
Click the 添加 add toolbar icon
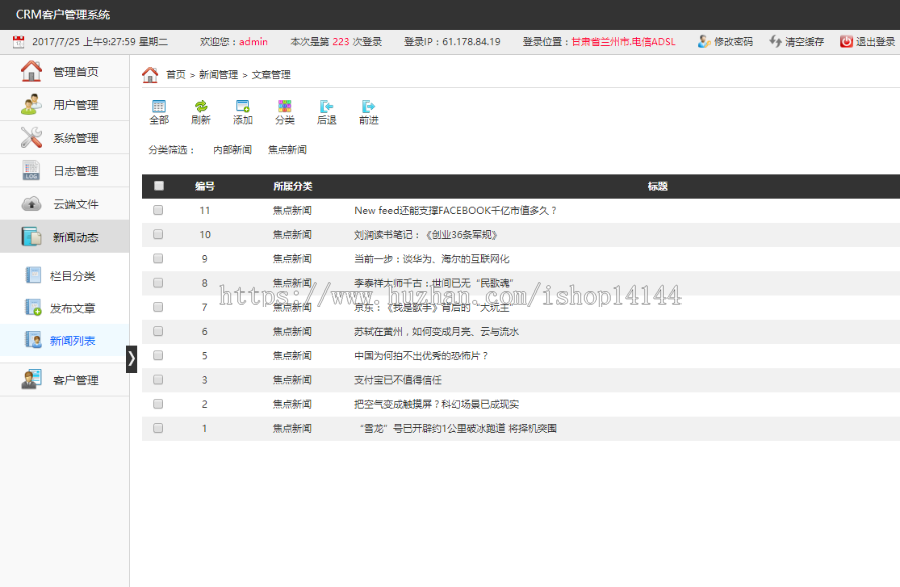click(x=243, y=106)
